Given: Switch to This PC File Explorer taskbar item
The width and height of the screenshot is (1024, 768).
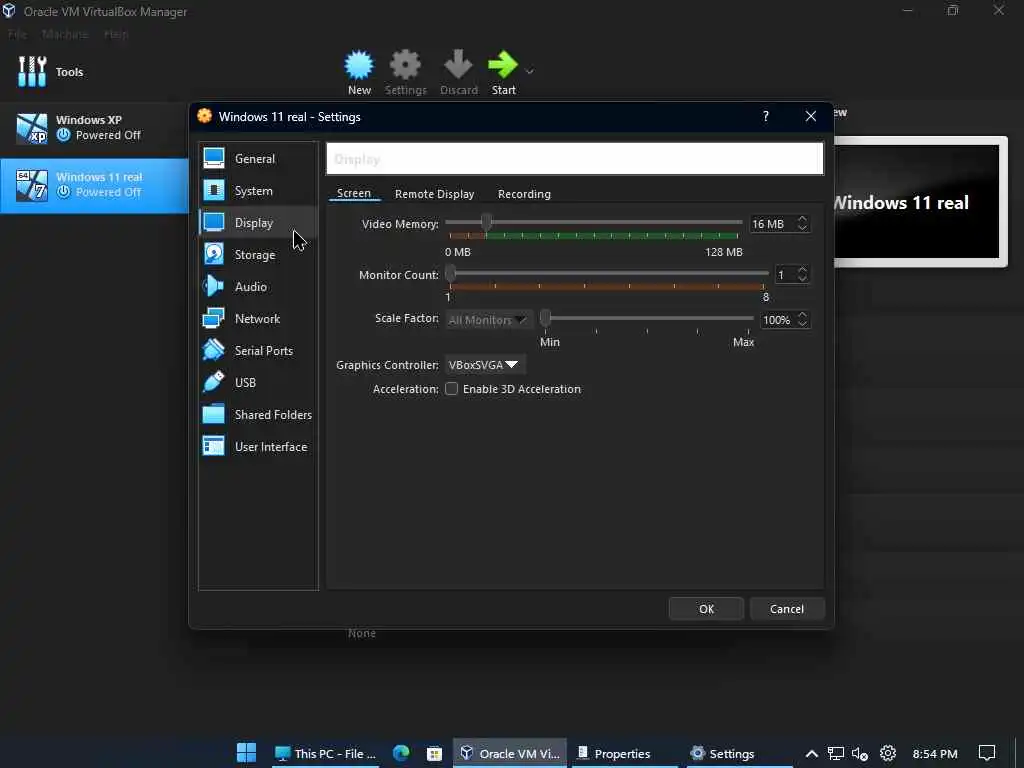Looking at the screenshot, I should pyautogui.click(x=325, y=753).
